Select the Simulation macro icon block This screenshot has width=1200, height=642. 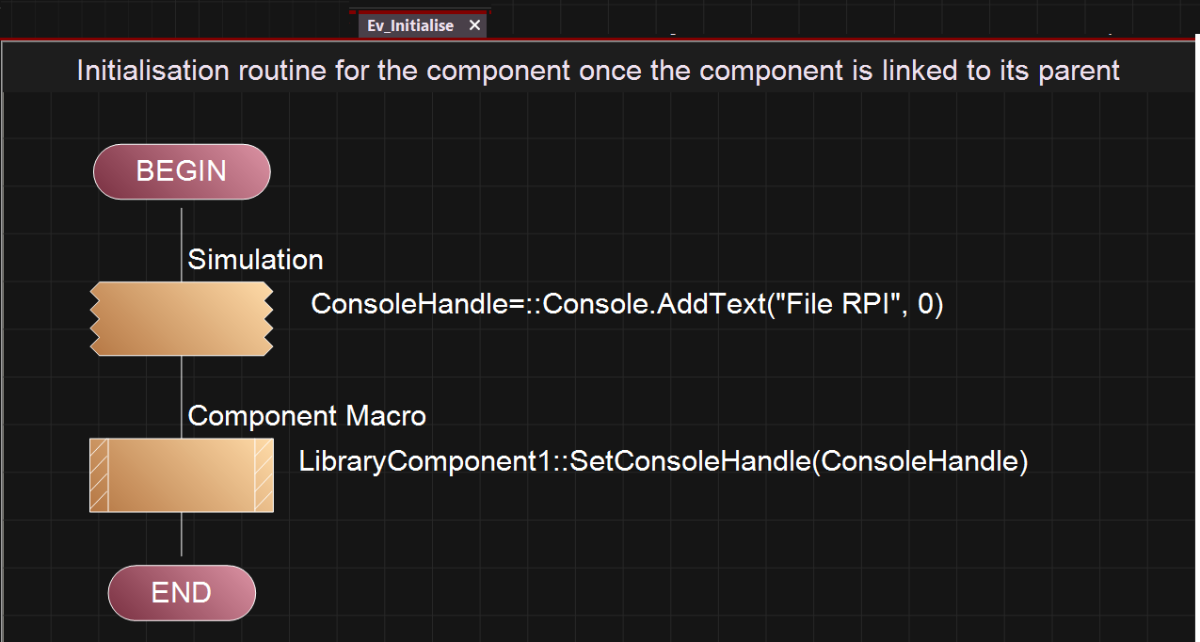(x=181, y=319)
